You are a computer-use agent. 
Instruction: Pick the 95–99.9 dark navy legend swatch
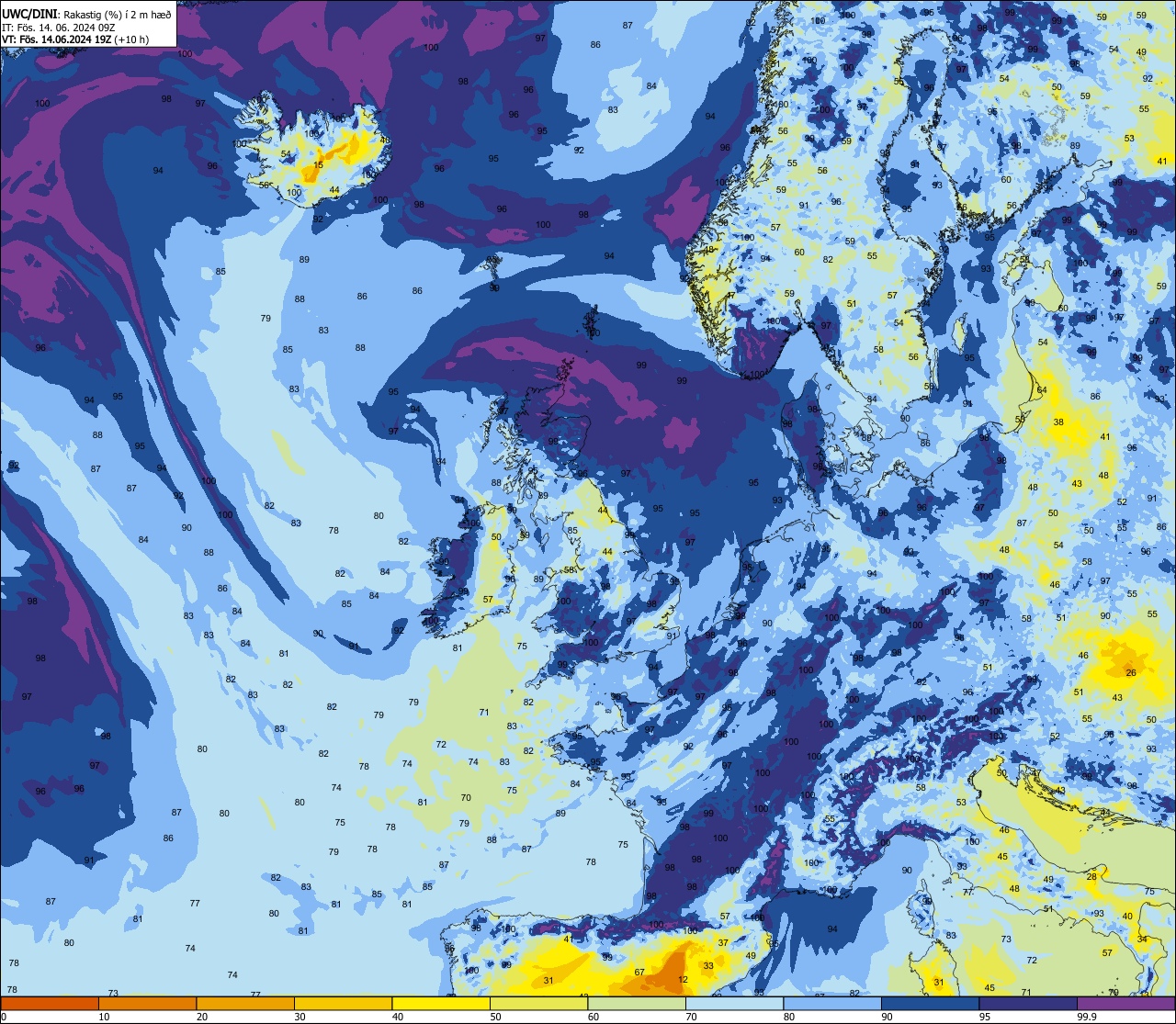1028,1003
